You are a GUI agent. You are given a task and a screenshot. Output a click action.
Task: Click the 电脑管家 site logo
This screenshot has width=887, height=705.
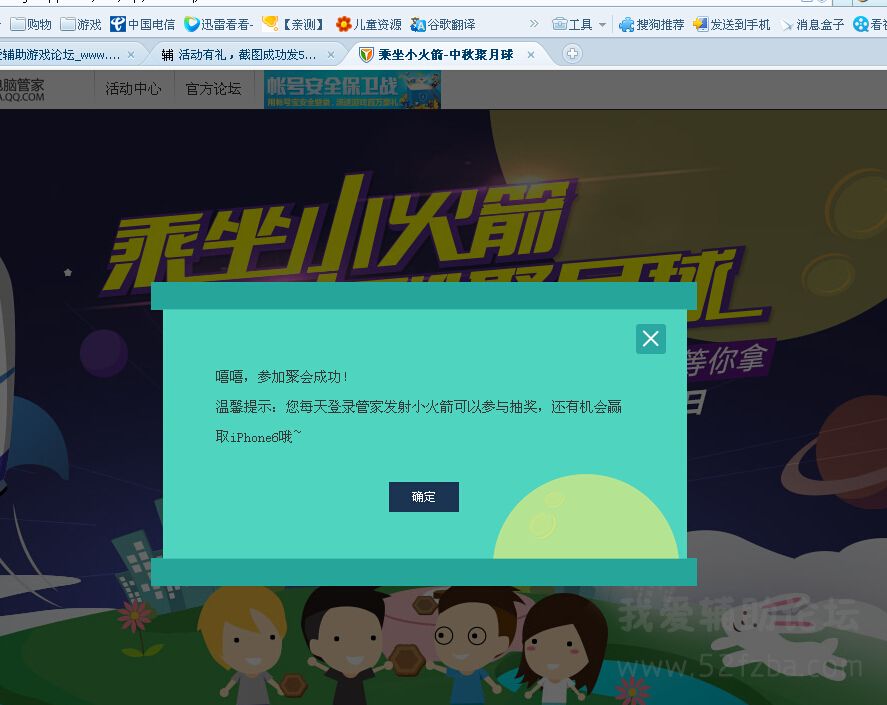22,89
